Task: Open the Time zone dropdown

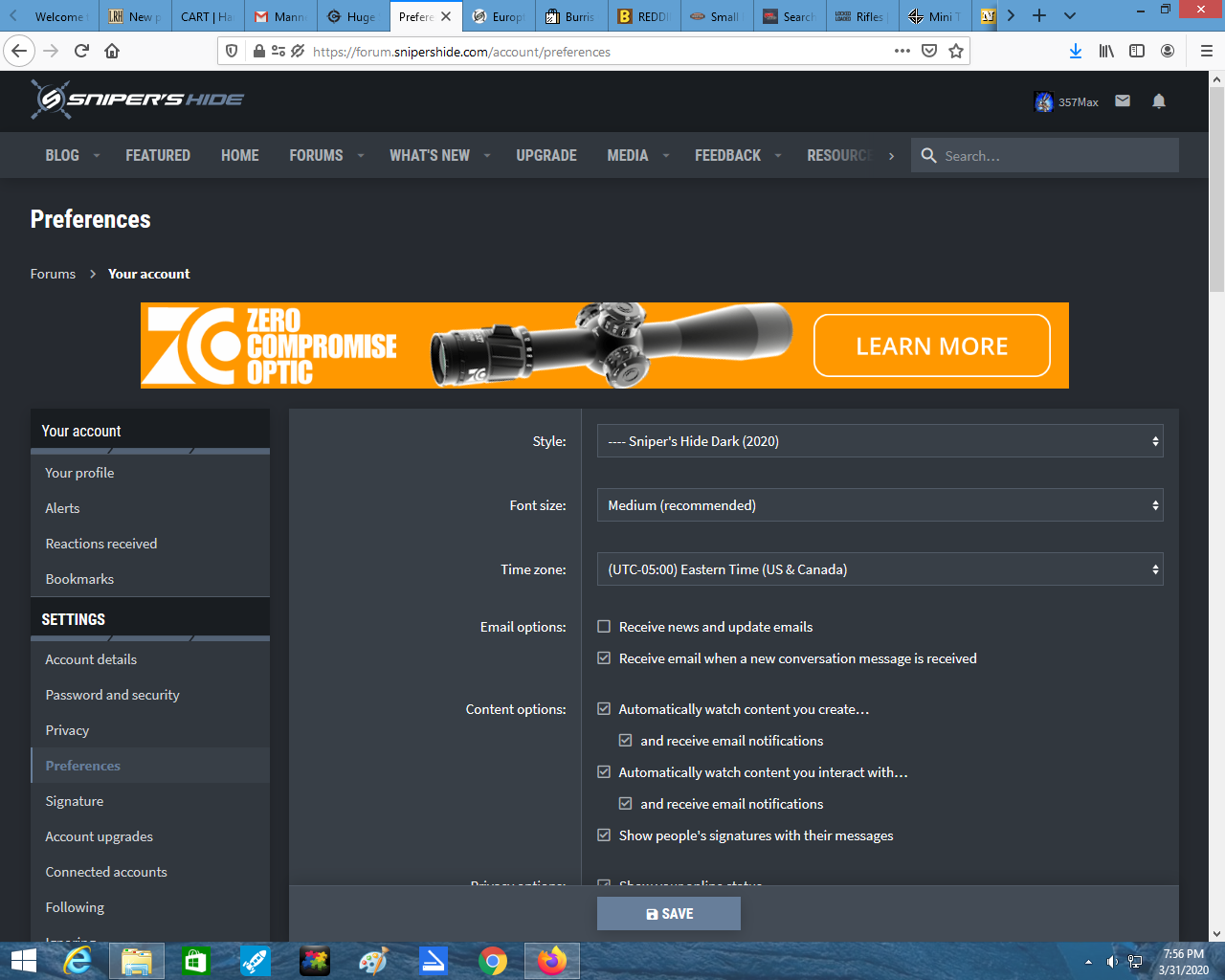Action: [x=880, y=569]
